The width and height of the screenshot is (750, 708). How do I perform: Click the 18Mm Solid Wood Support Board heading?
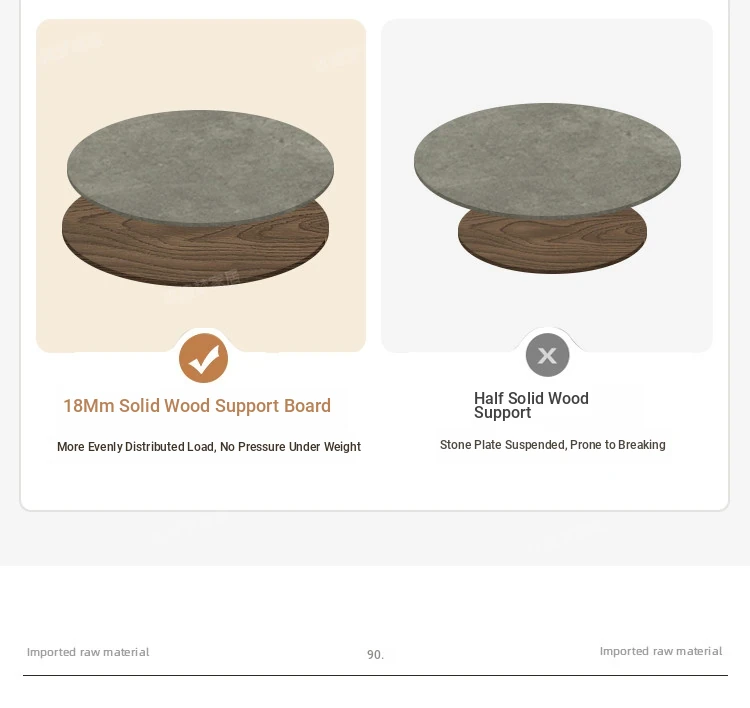click(197, 406)
